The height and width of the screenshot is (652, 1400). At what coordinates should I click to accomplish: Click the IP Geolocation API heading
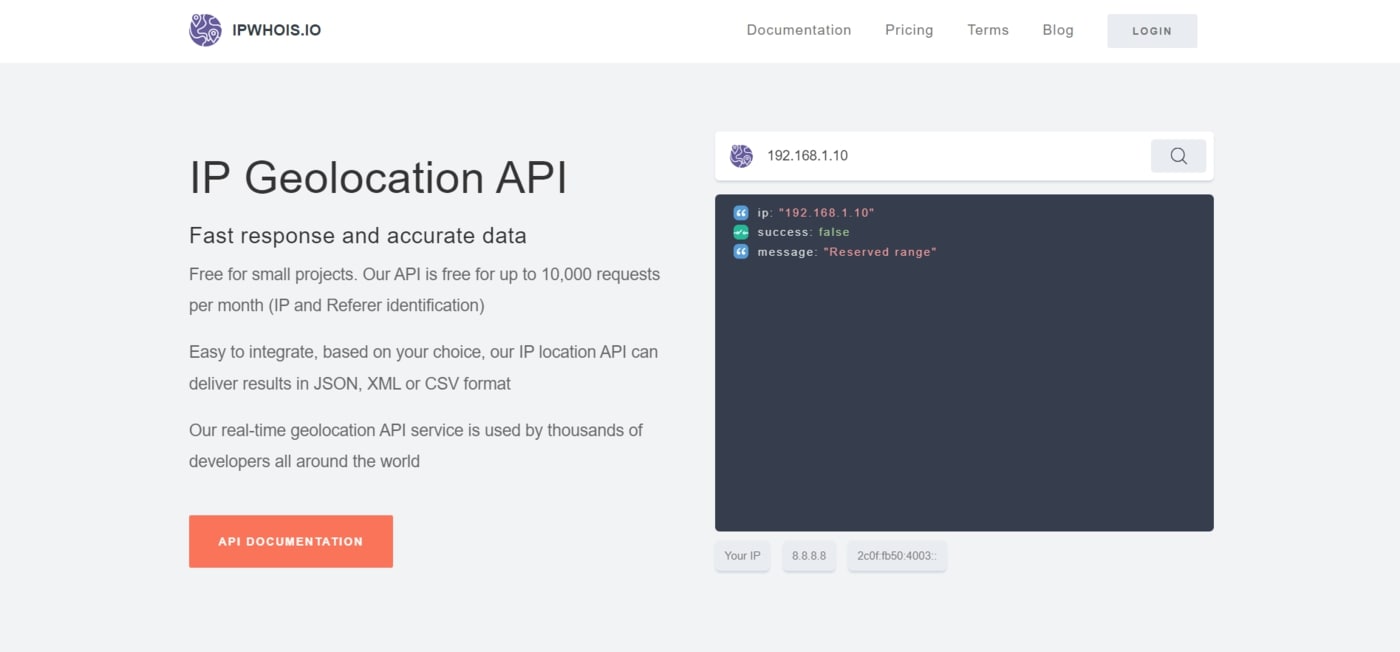coord(378,178)
